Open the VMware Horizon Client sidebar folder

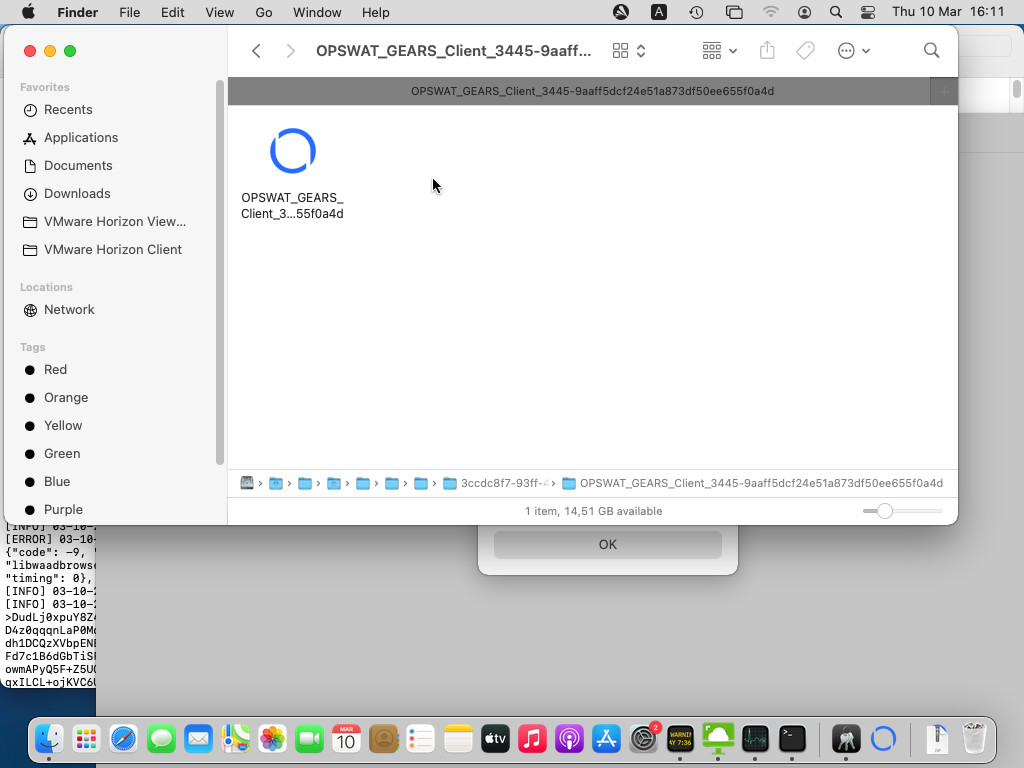pyautogui.click(x=112, y=250)
